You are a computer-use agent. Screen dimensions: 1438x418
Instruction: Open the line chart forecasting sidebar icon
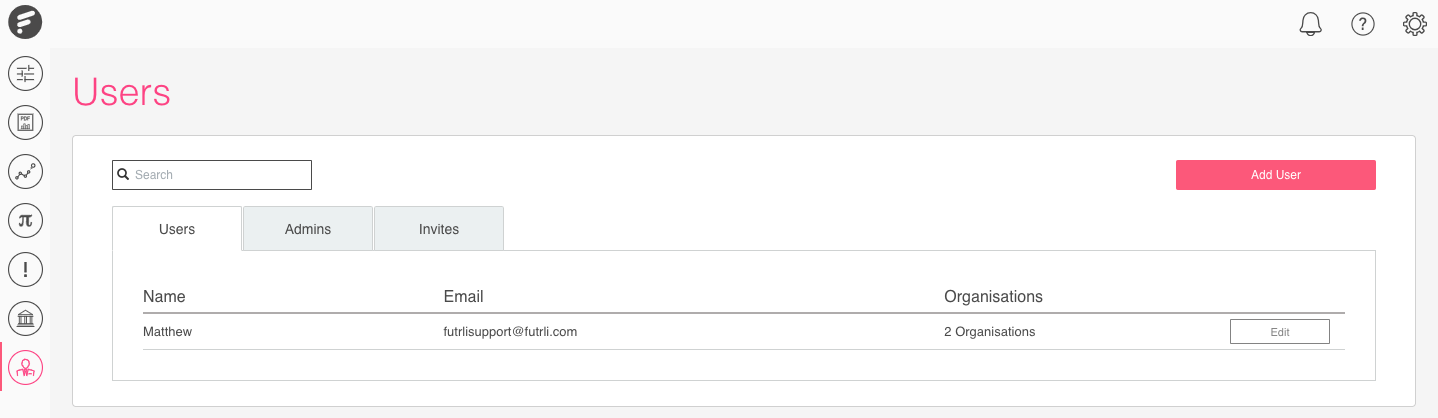[25, 171]
